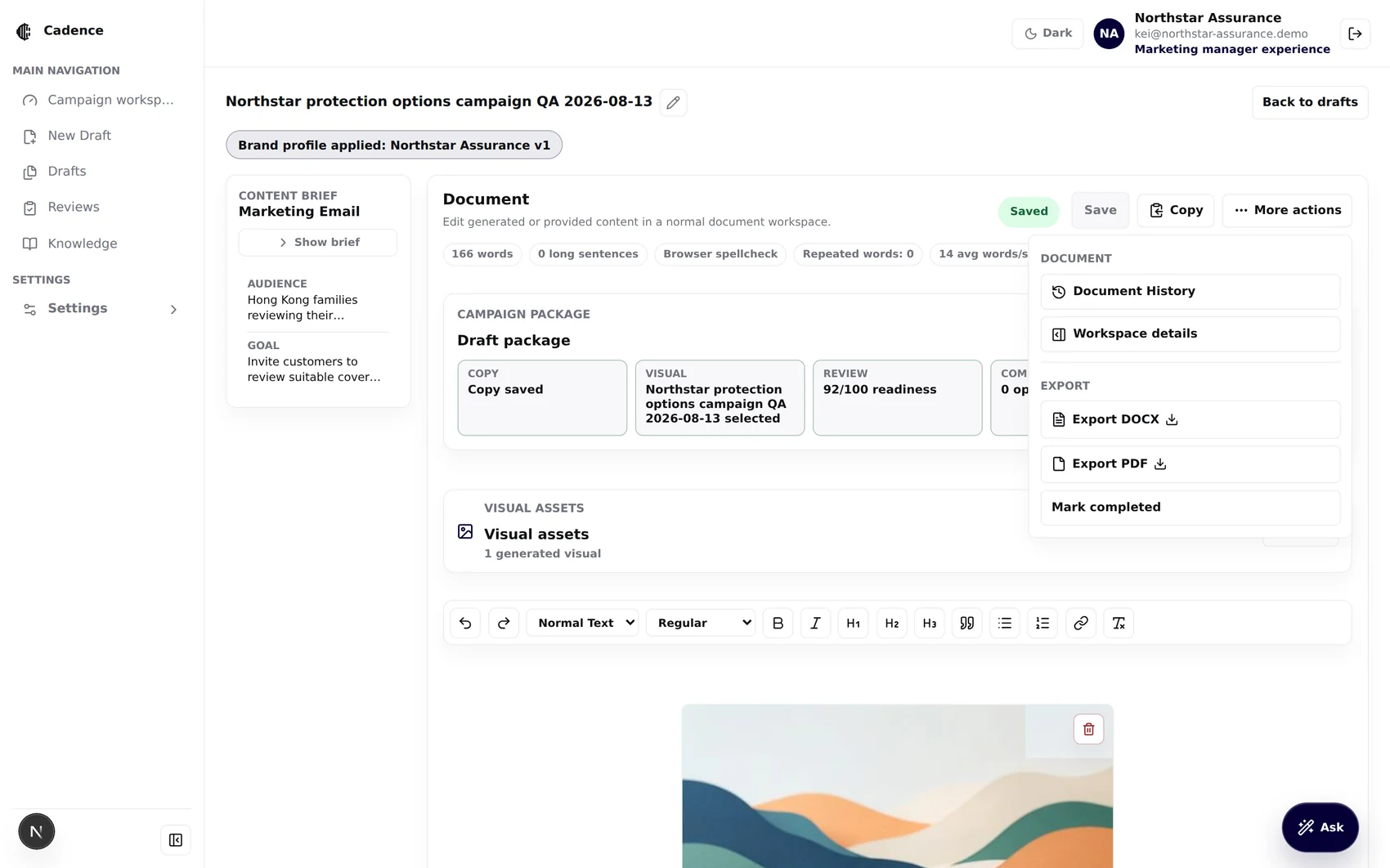Open Campaign workspace in navigation
Screen dimensions: 1390x868
[101, 100]
